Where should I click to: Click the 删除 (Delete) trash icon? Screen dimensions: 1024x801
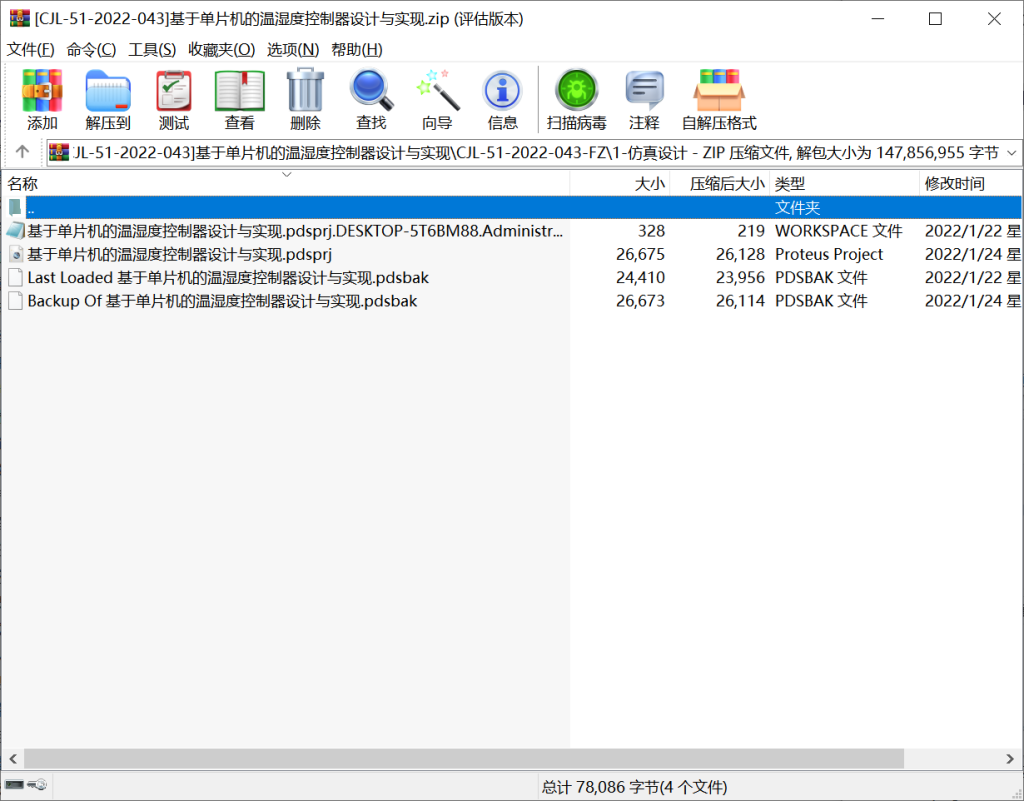pyautogui.click(x=304, y=97)
